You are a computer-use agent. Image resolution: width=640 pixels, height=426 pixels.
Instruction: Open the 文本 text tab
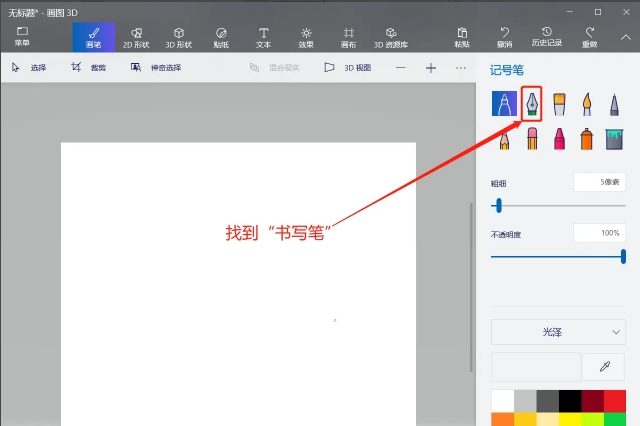[x=263, y=38]
